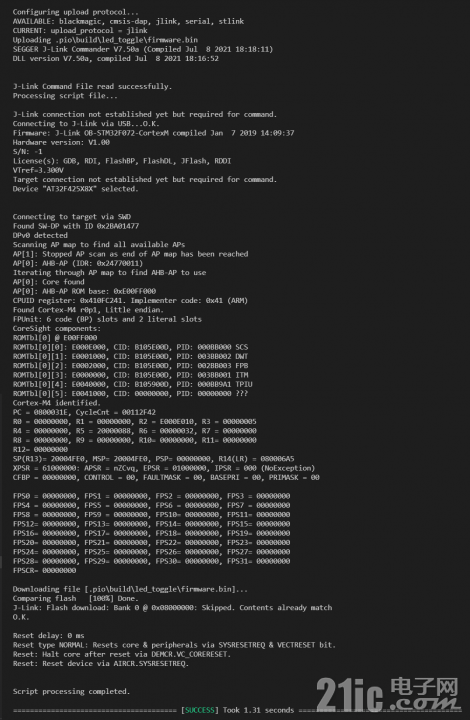Click the Device "AT32F425X8X" selected line
Image resolution: width=470 pixels, height=720 pixels.
[75, 189]
